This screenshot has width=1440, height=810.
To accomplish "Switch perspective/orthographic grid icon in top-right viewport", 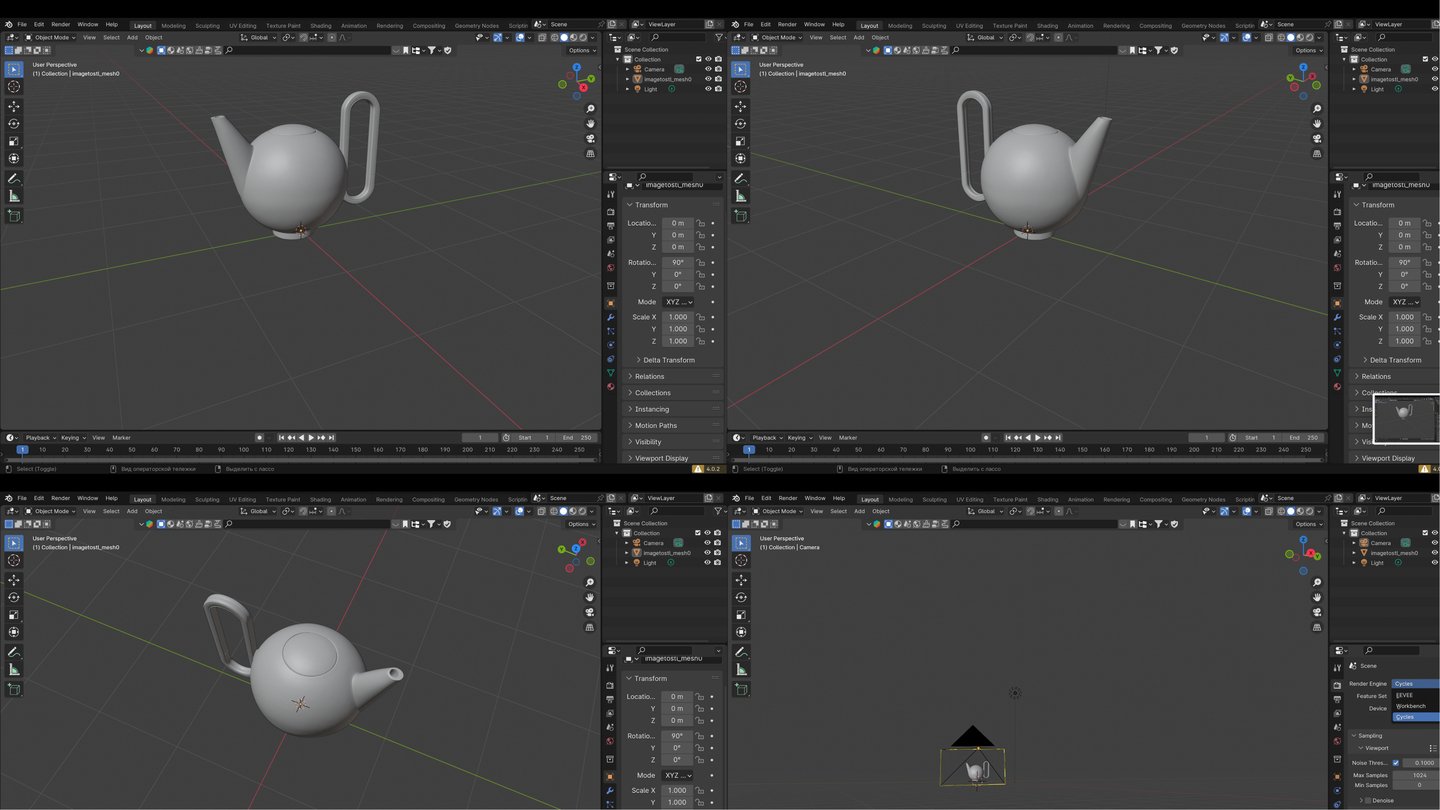I will coord(1317,154).
